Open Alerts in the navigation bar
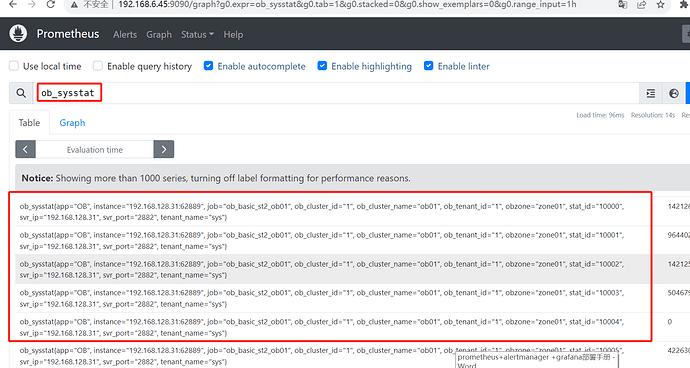690x368 pixels. 125,34
